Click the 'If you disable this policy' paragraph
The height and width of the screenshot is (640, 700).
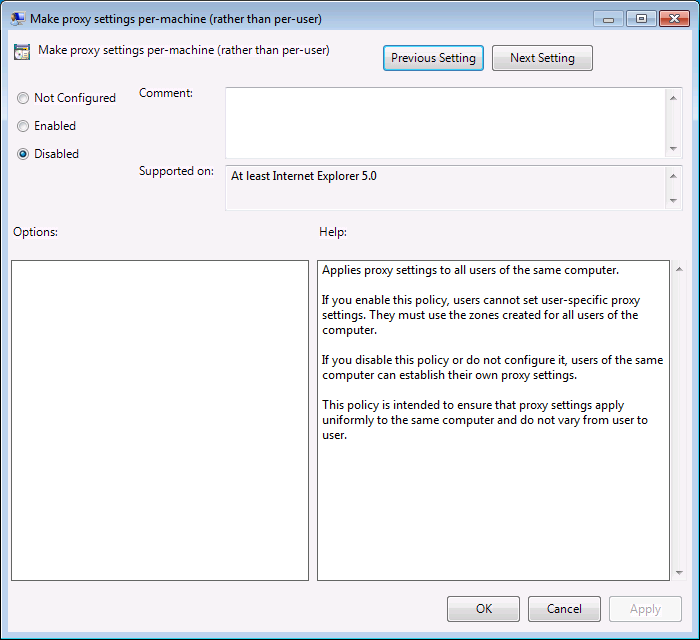tap(492, 367)
